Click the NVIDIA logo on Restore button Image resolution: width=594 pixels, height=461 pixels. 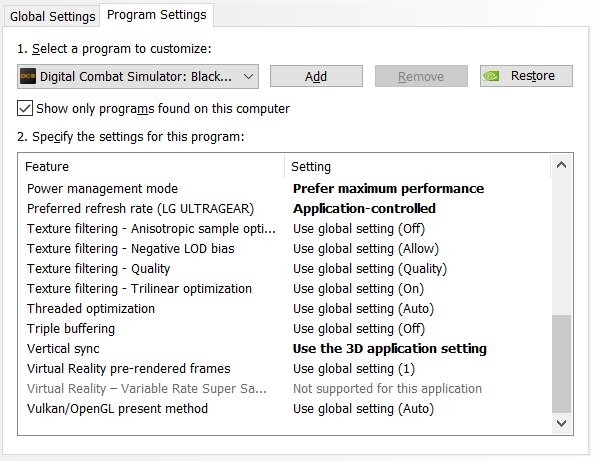[492, 76]
